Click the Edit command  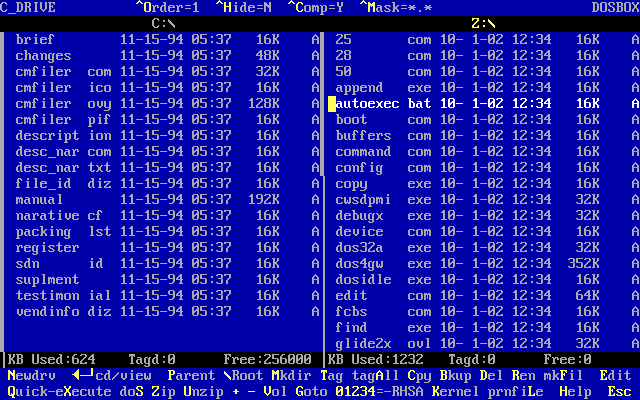(x=615, y=375)
